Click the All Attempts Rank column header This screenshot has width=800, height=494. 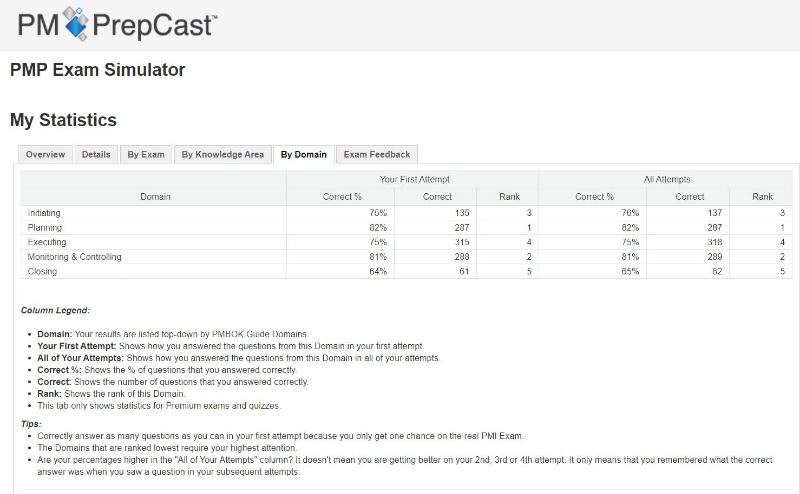point(762,196)
